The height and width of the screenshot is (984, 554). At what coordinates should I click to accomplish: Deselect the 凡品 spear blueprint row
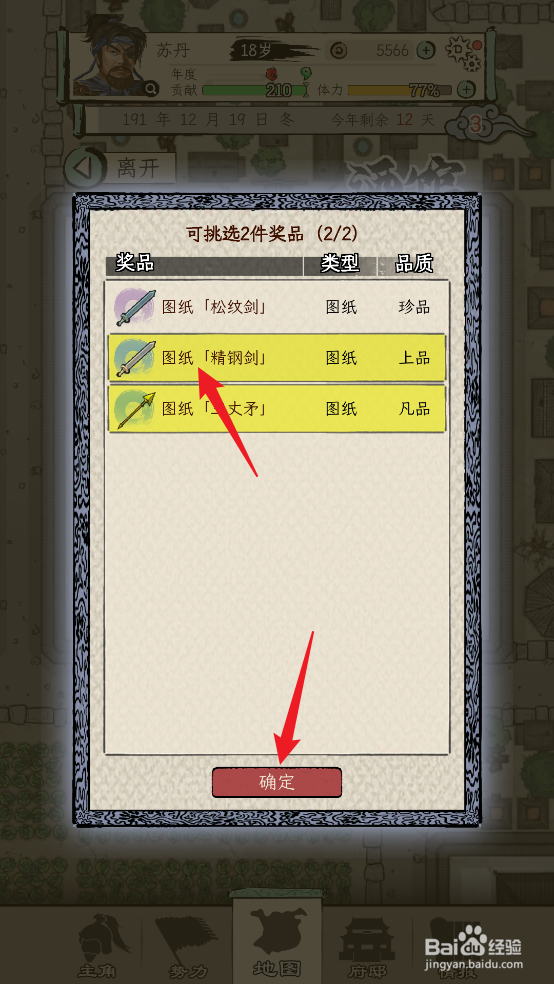(x=277, y=409)
